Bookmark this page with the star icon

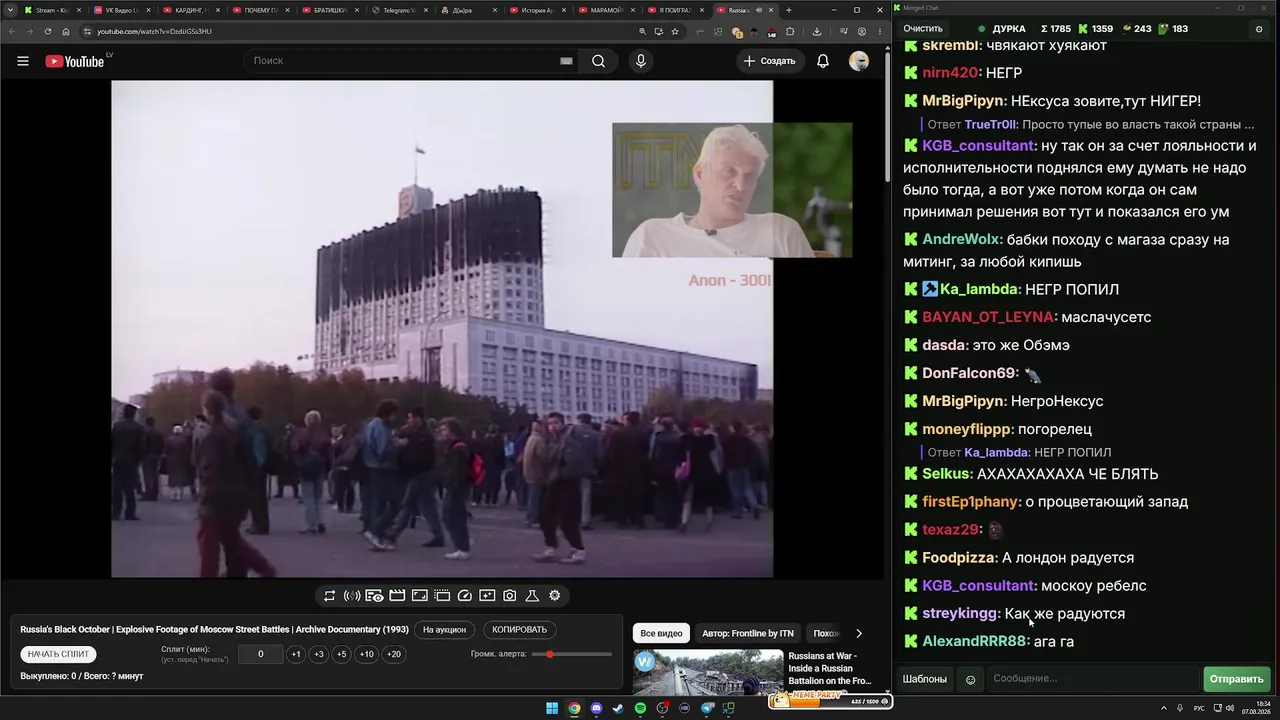point(675,31)
